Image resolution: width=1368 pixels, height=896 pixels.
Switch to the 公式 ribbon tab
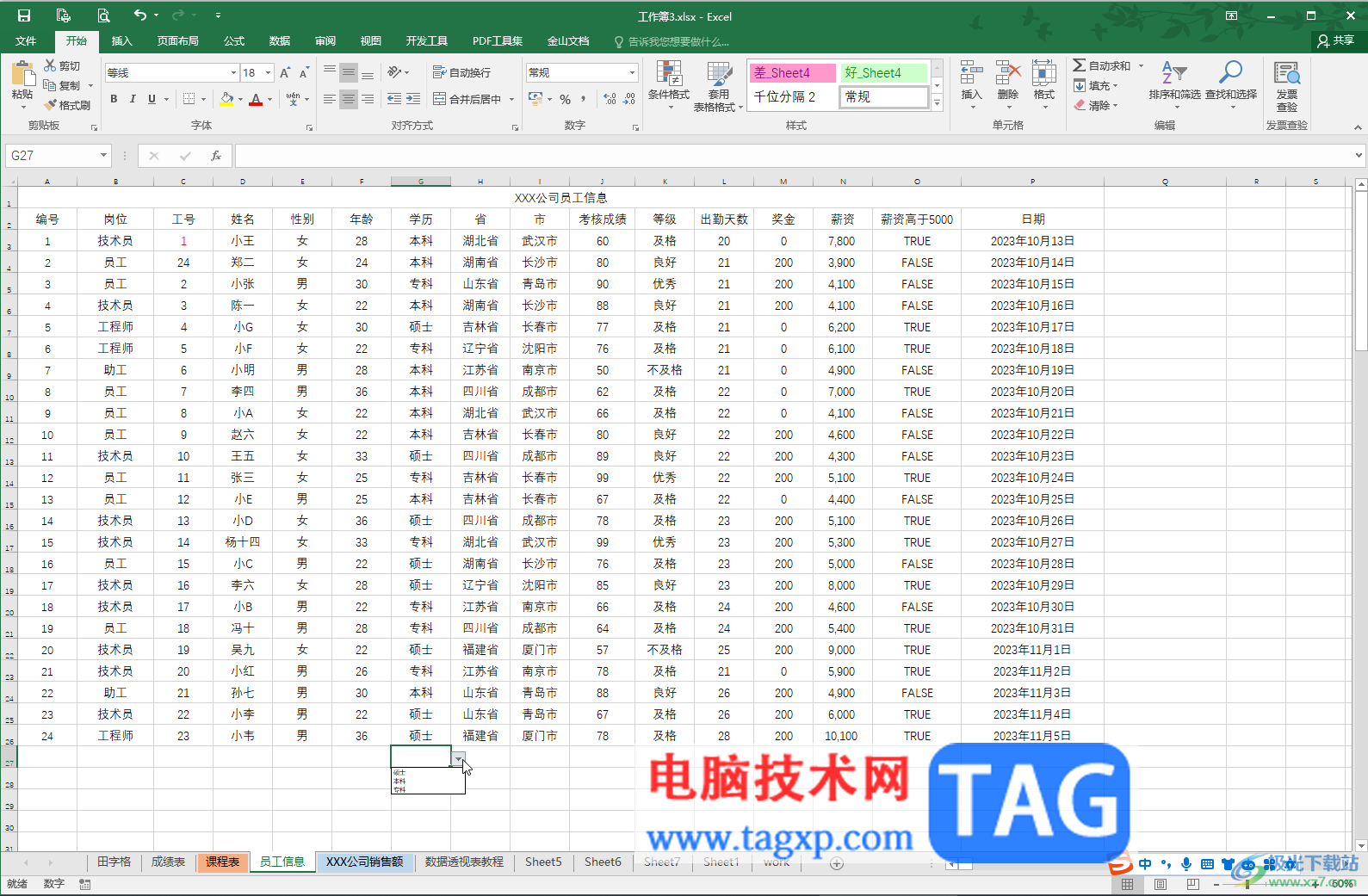pos(234,41)
